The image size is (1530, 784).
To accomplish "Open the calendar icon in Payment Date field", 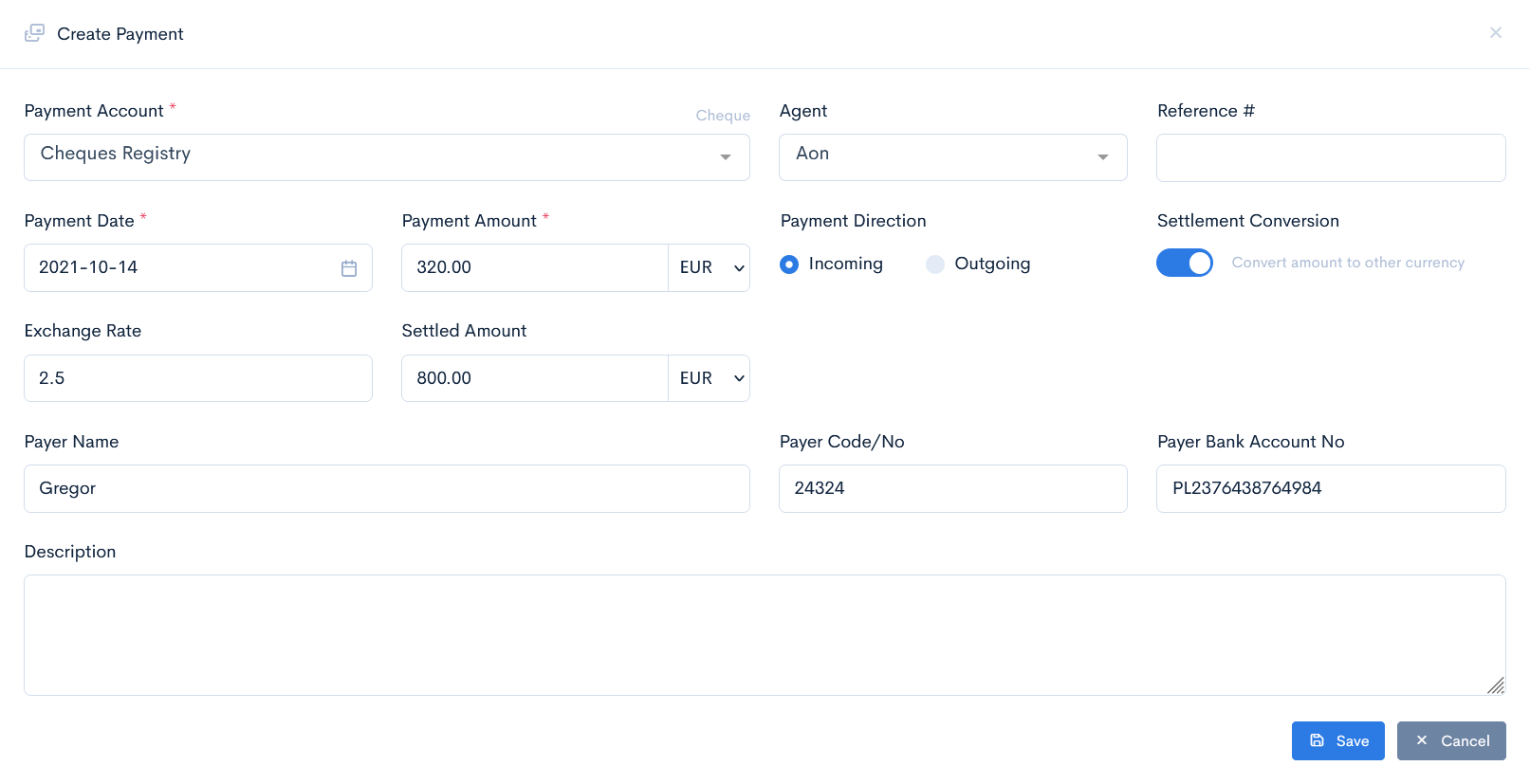I will [348, 268].
